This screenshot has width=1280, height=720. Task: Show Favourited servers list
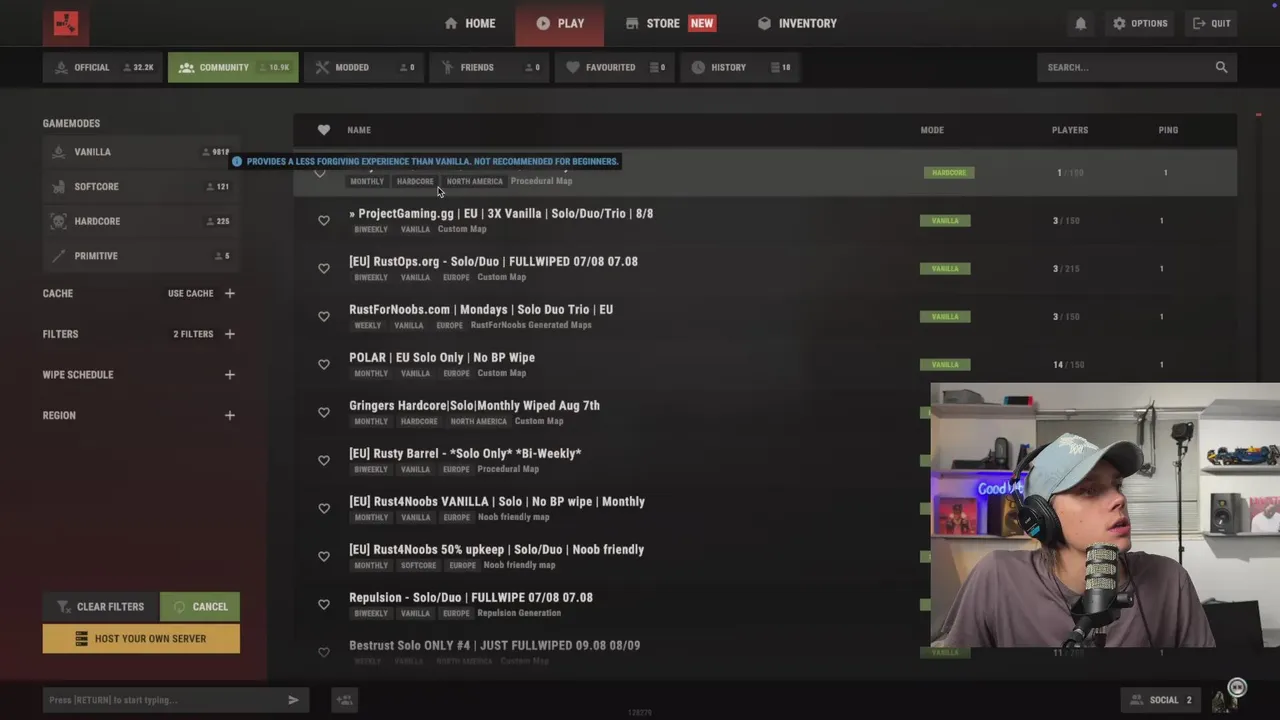point(615,67)
